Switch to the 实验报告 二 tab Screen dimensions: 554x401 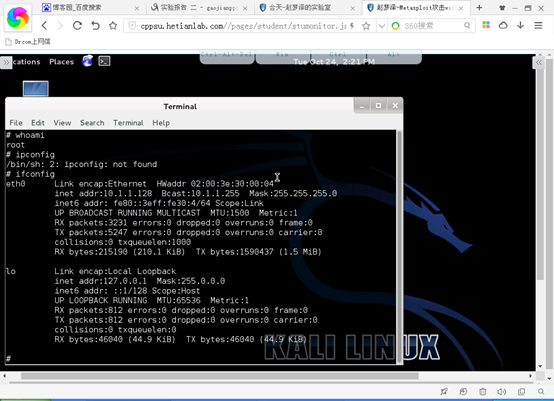[x=199, y=7]
